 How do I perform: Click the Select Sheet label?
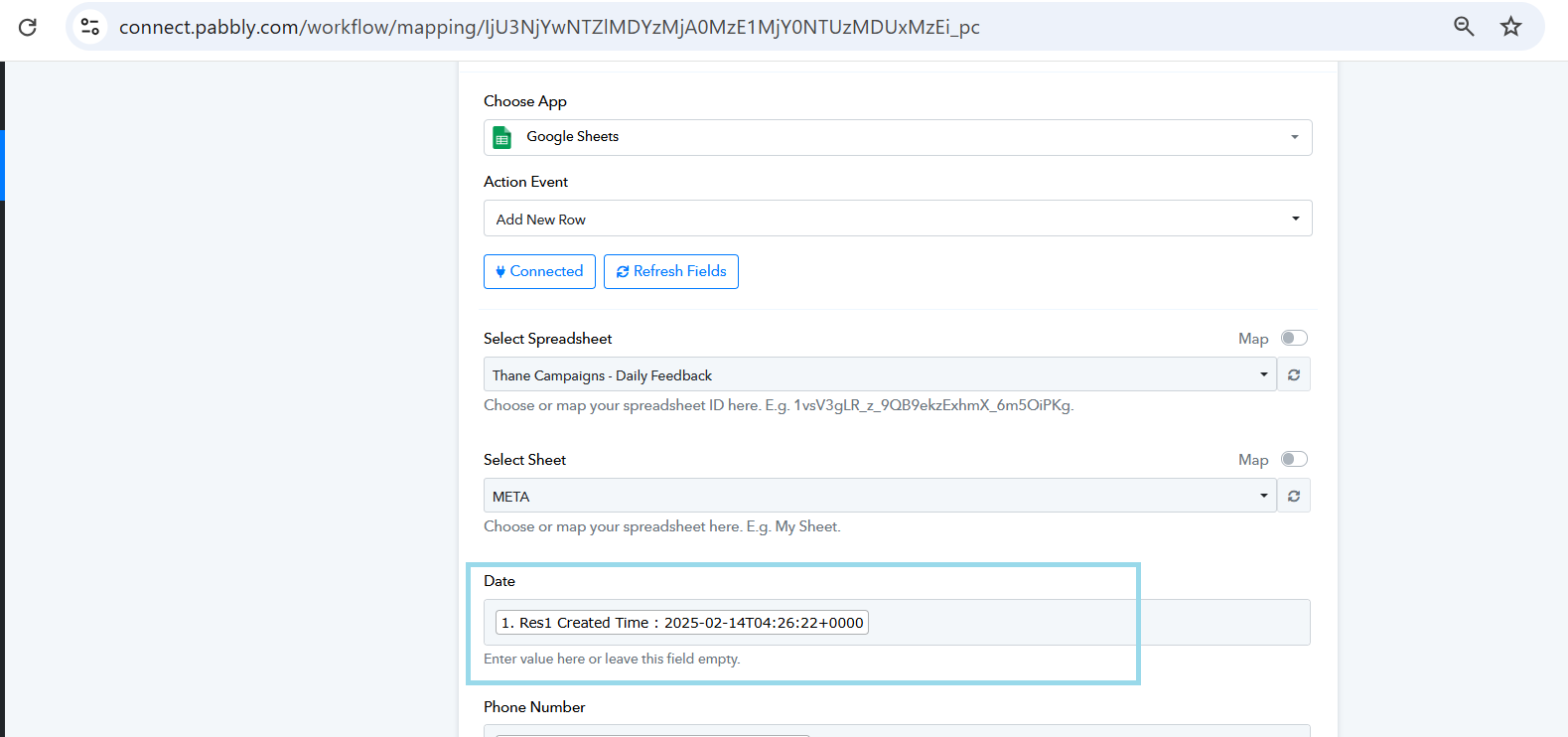pos(524,460)
